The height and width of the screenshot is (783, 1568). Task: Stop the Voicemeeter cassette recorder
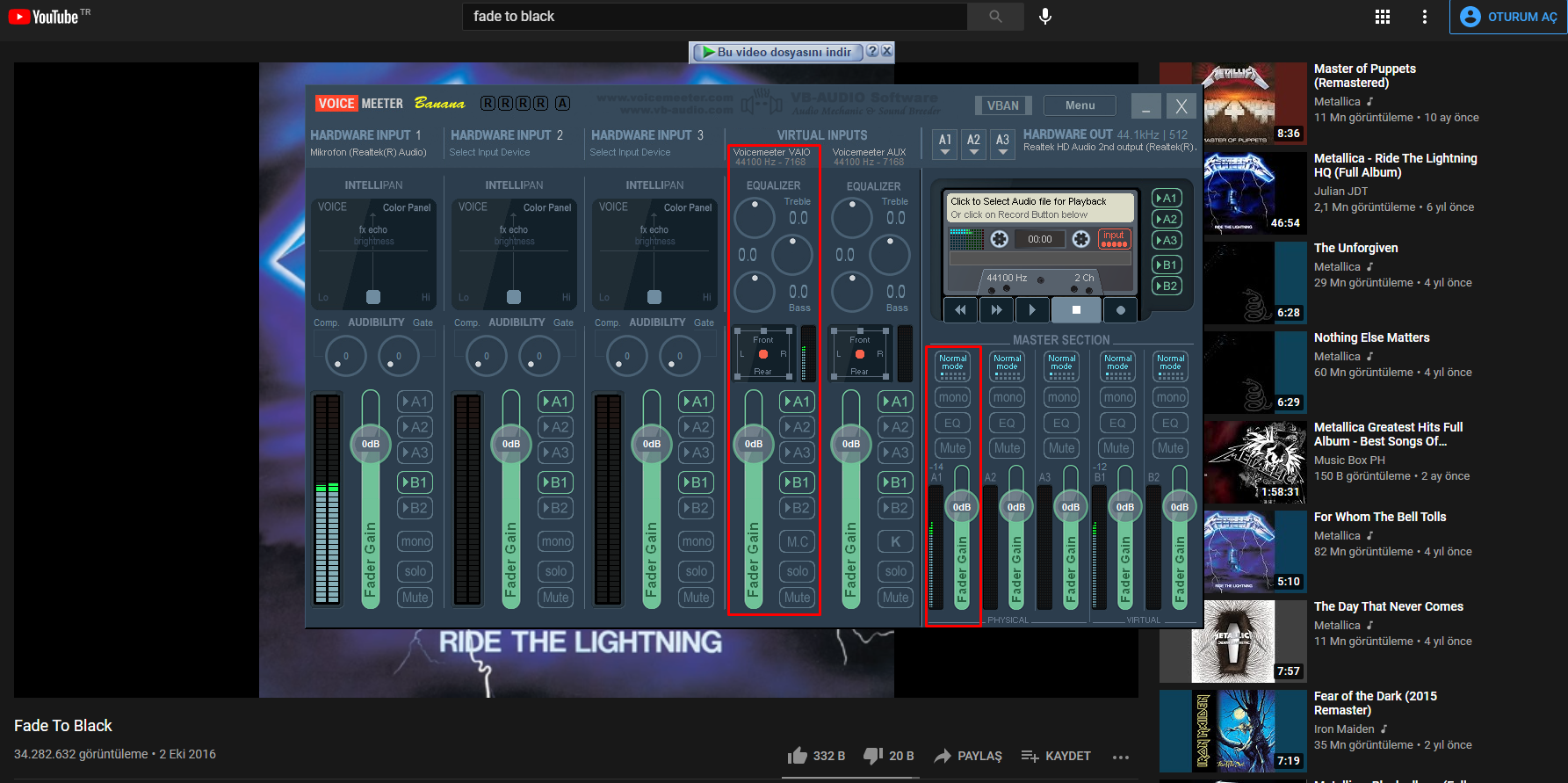[x=1076, y=309]
